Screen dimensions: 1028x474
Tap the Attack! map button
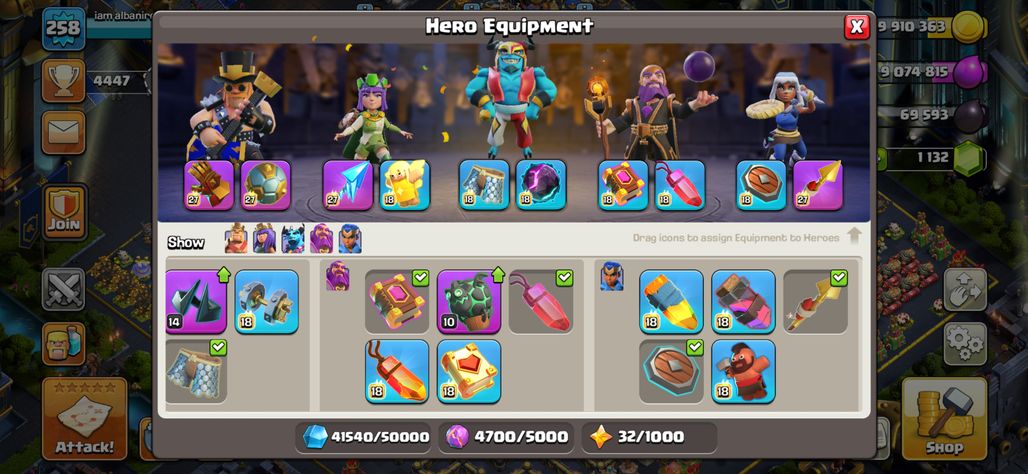point(85,418)
